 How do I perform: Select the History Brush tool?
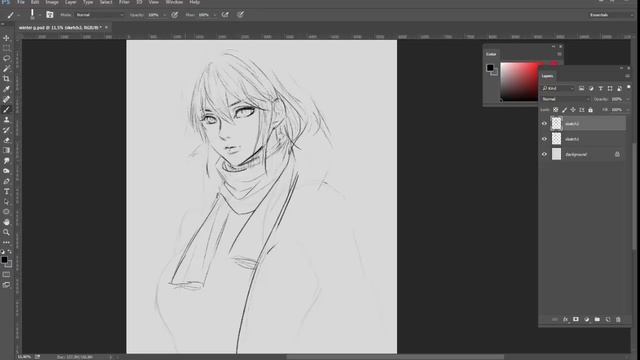6,130
